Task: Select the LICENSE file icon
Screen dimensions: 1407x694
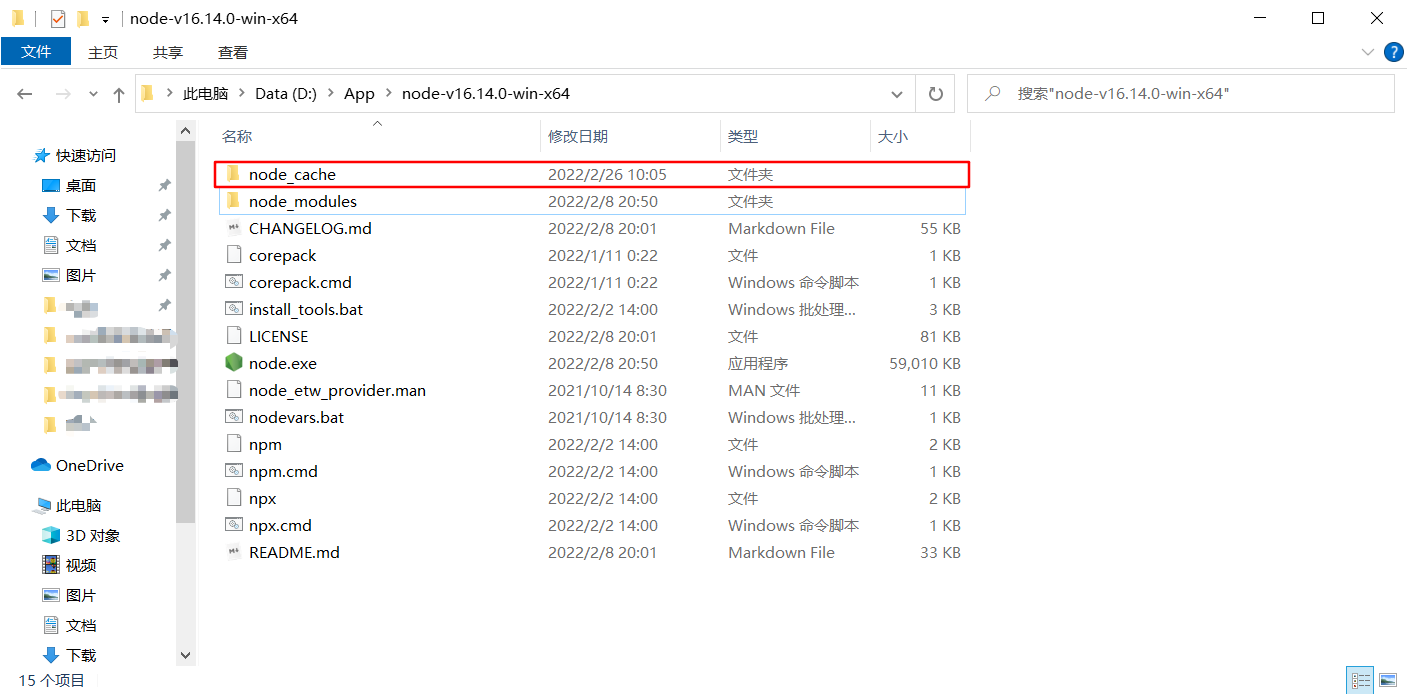Action: [233, 336]
